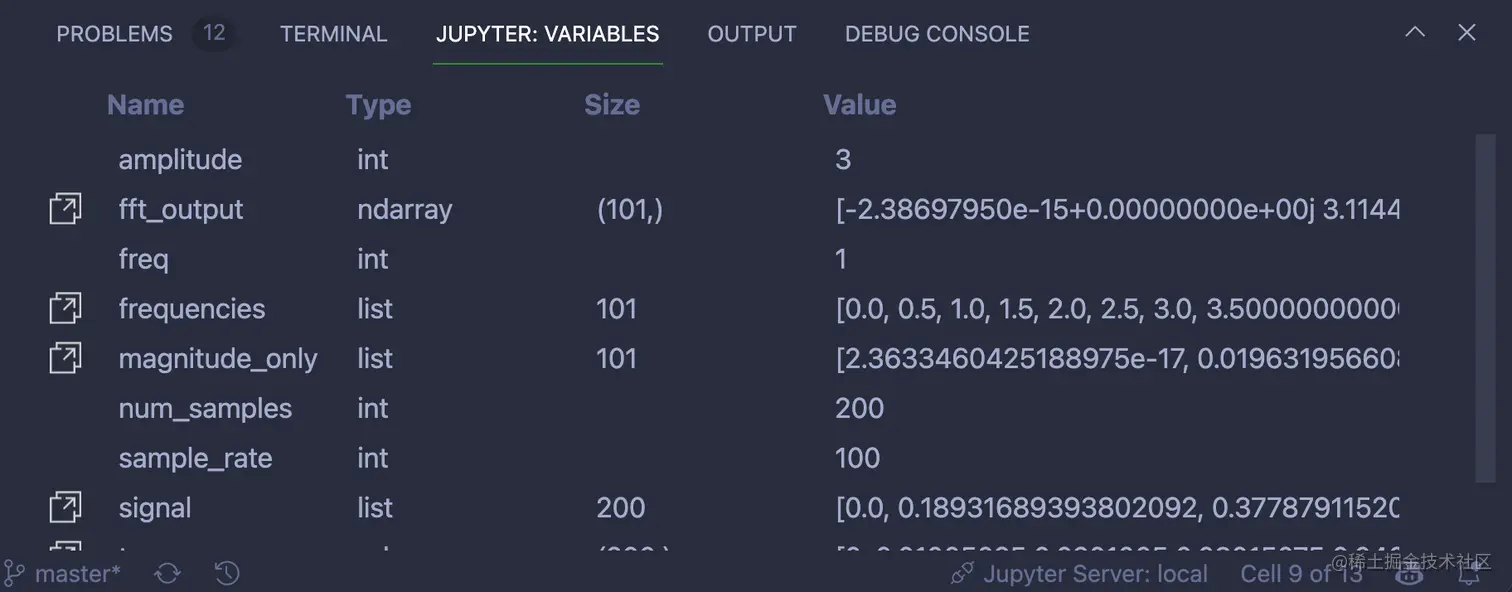Select the amplitude variable row
This screenshot has width=1512, height=592.
(180, 158)
